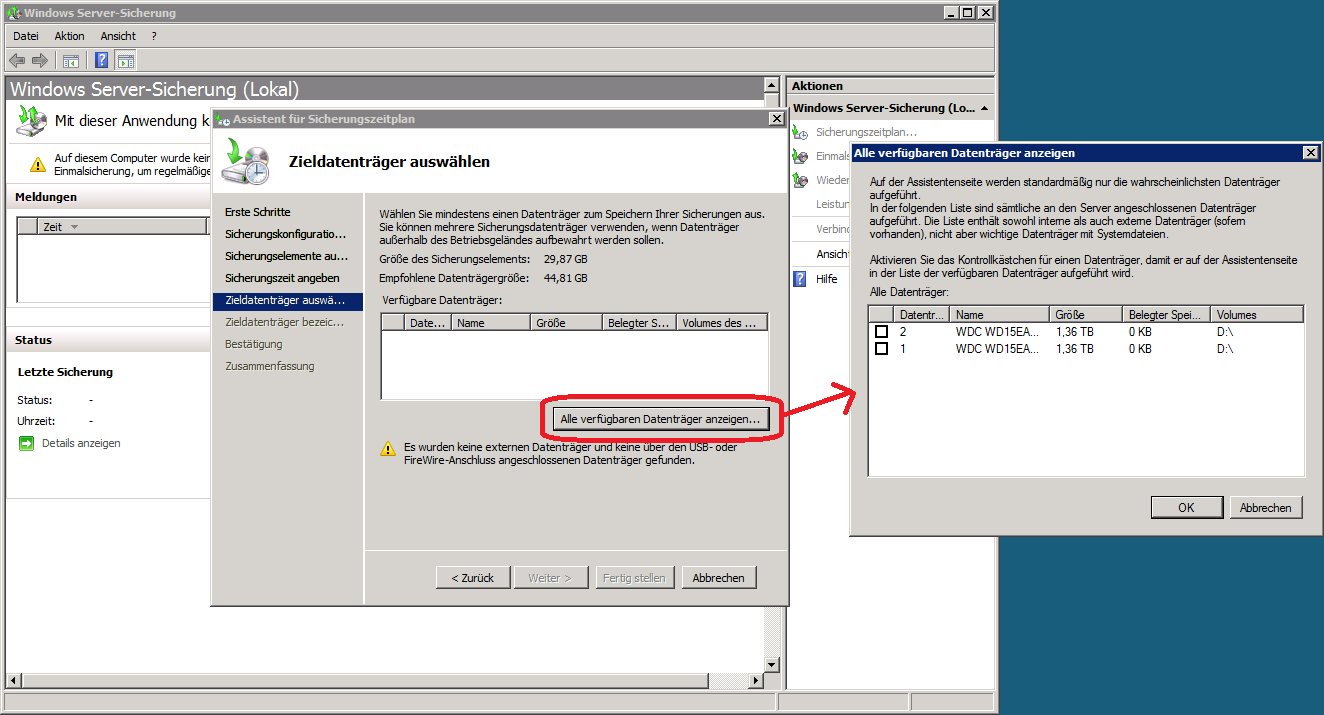Click the horizontal scrollbar left arrow
This screenshot has height=715, width=1324.
(13, 680)
